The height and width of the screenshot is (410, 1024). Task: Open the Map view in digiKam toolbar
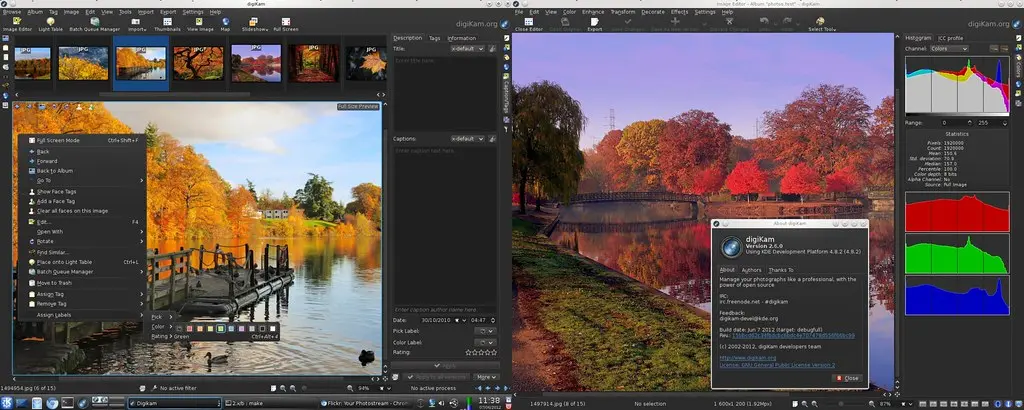click(225, 25)
